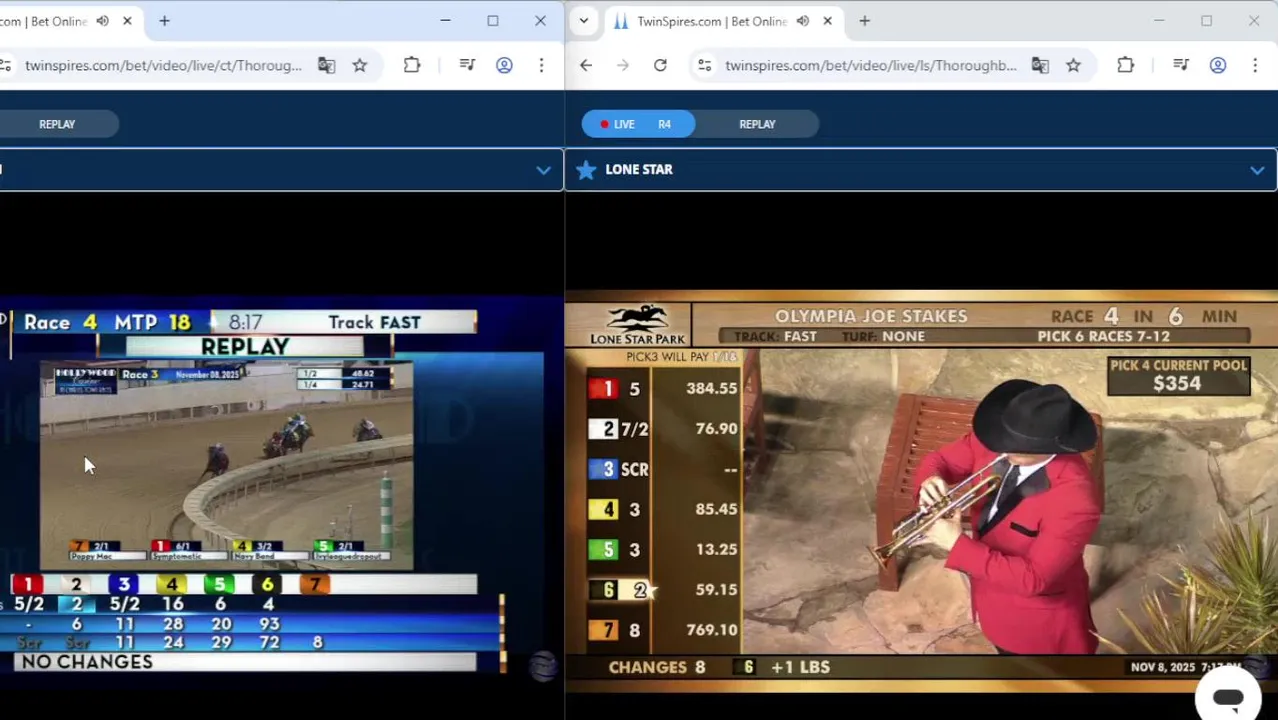The width and height of the screenshot is (1278, 720).
Task: Click the Hollywood replay video in the left window
Action: point(226,466)
